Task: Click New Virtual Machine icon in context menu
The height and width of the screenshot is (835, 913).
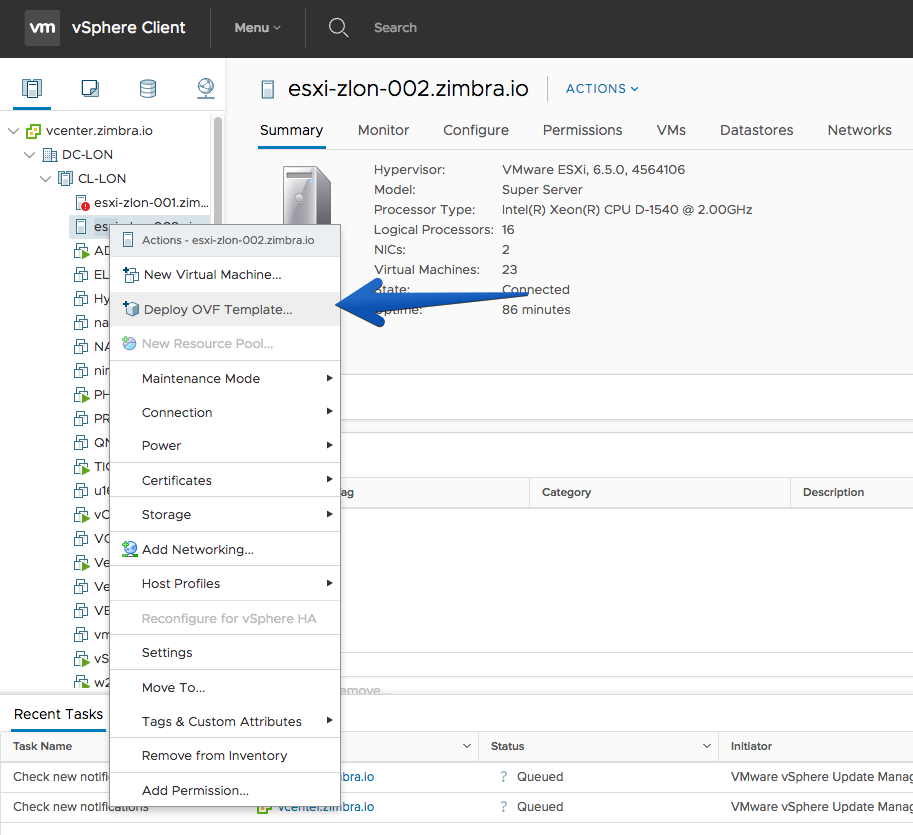Action: click(131, 274)
